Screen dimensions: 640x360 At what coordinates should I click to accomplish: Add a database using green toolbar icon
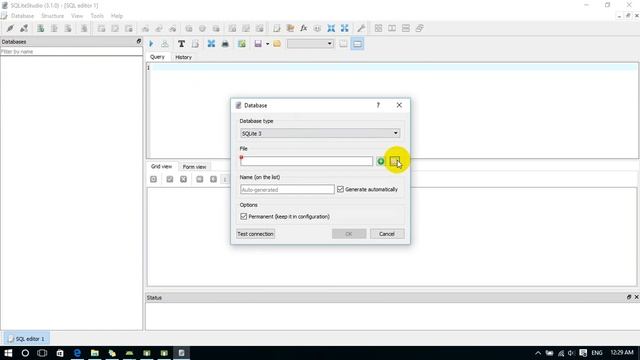coord(40,28)
